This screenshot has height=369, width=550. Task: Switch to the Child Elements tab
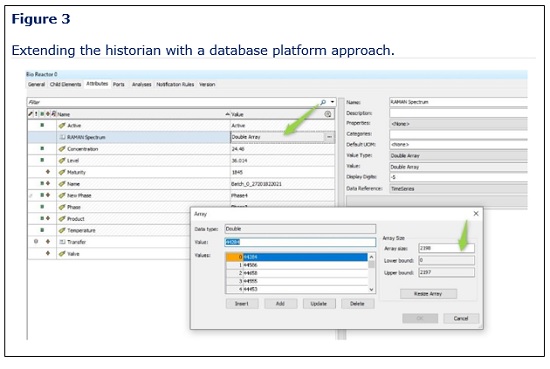tap(66, 85)
